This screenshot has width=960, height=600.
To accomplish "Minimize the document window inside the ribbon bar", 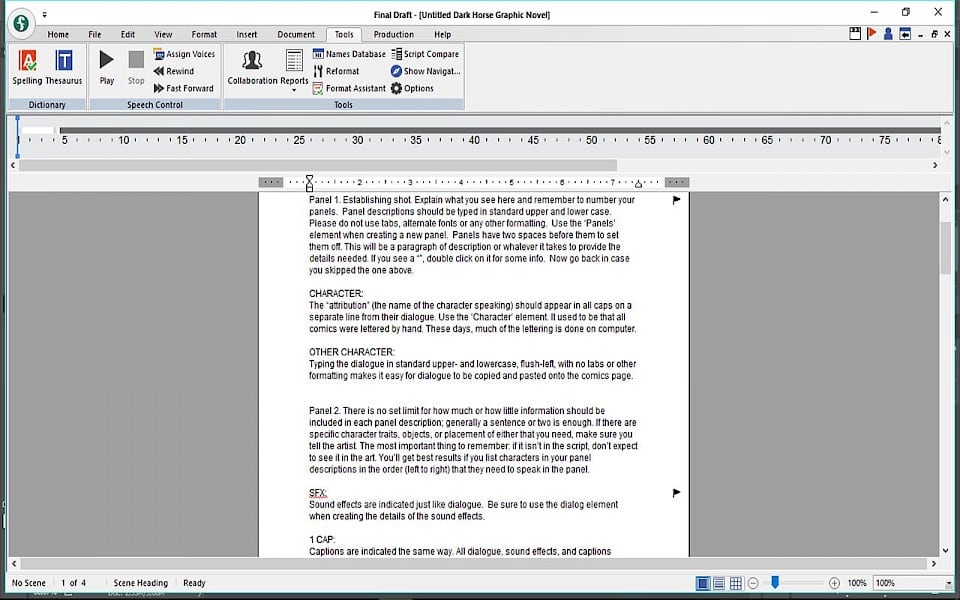I will coord(921,35).
